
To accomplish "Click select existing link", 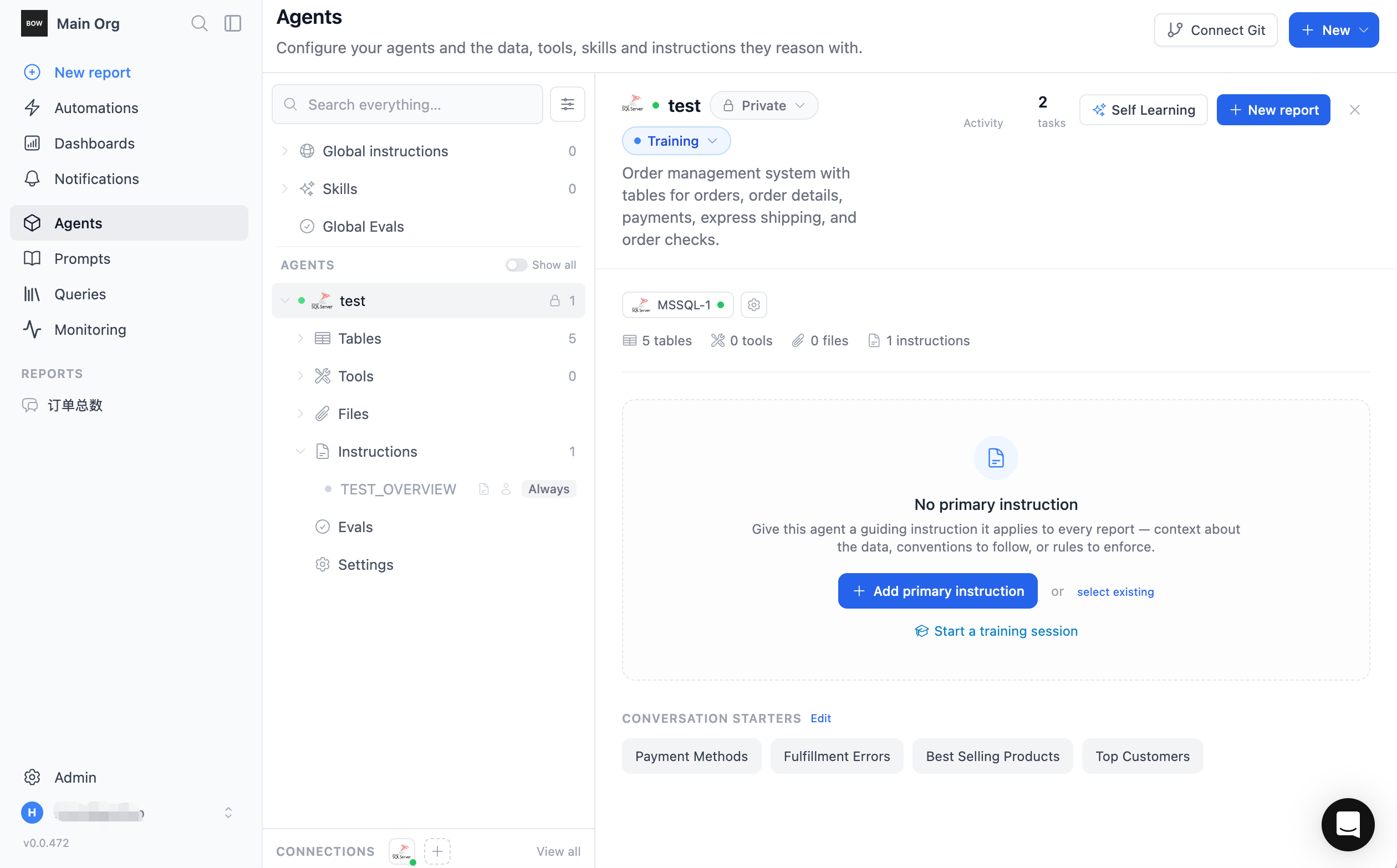I will pos(1115,592).
